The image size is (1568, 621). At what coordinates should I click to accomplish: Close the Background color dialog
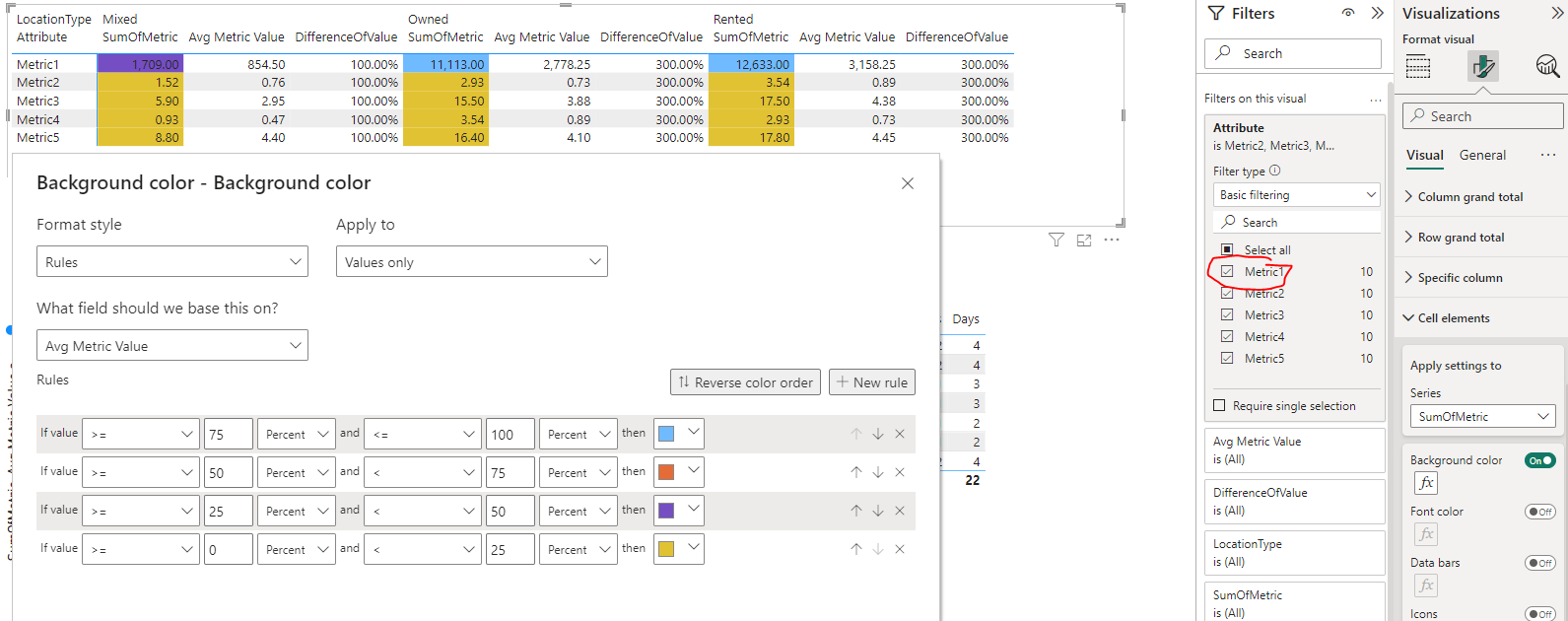pos(908,183)
